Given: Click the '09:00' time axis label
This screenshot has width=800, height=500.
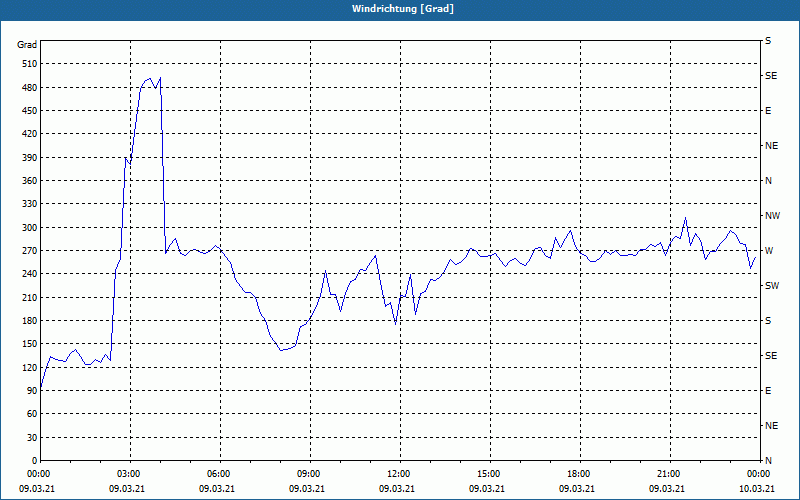Looking at the screenshot, I should 309,473.
